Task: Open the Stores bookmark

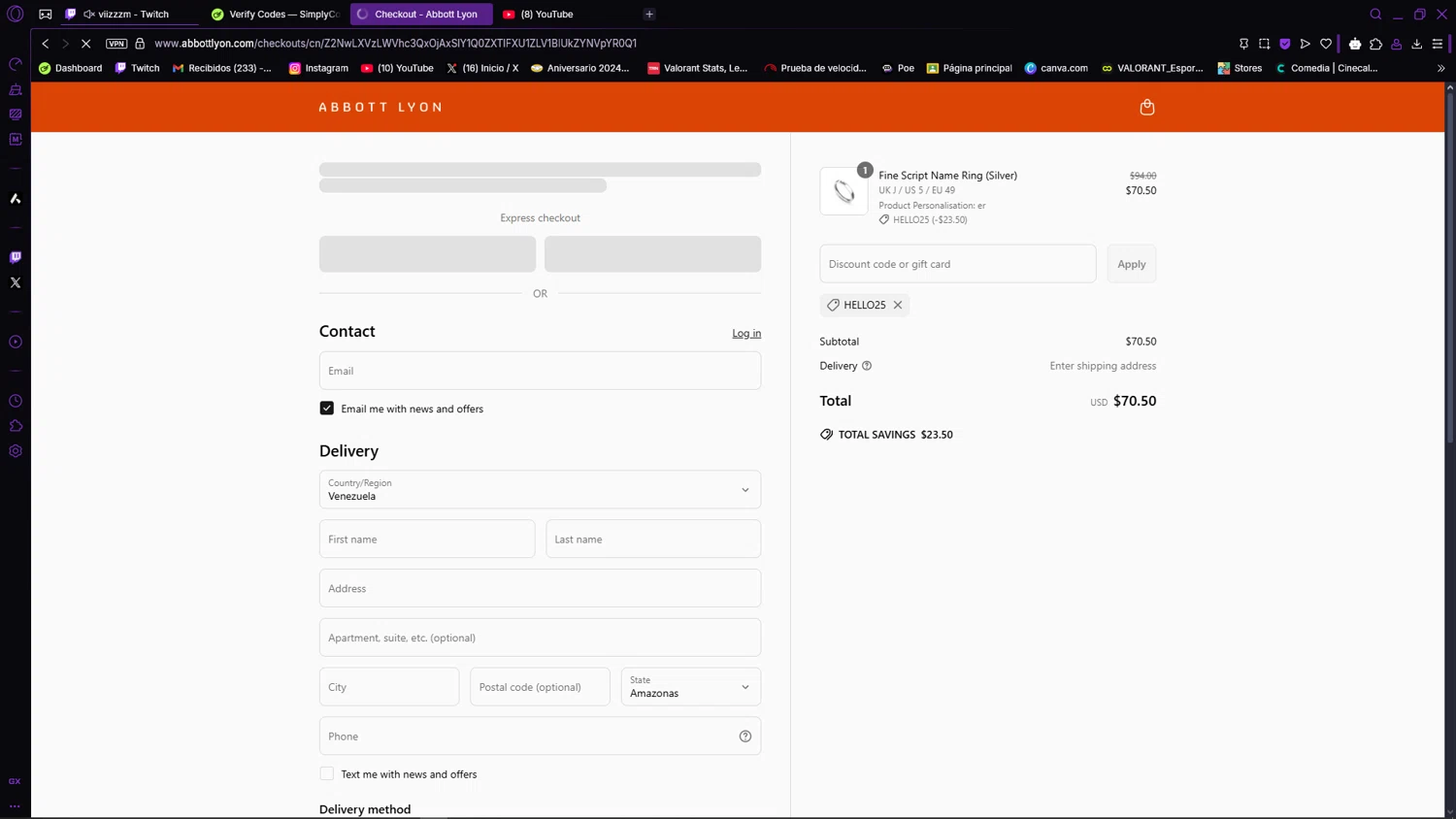Action: pyautogui.click(x=1240, y=68)
